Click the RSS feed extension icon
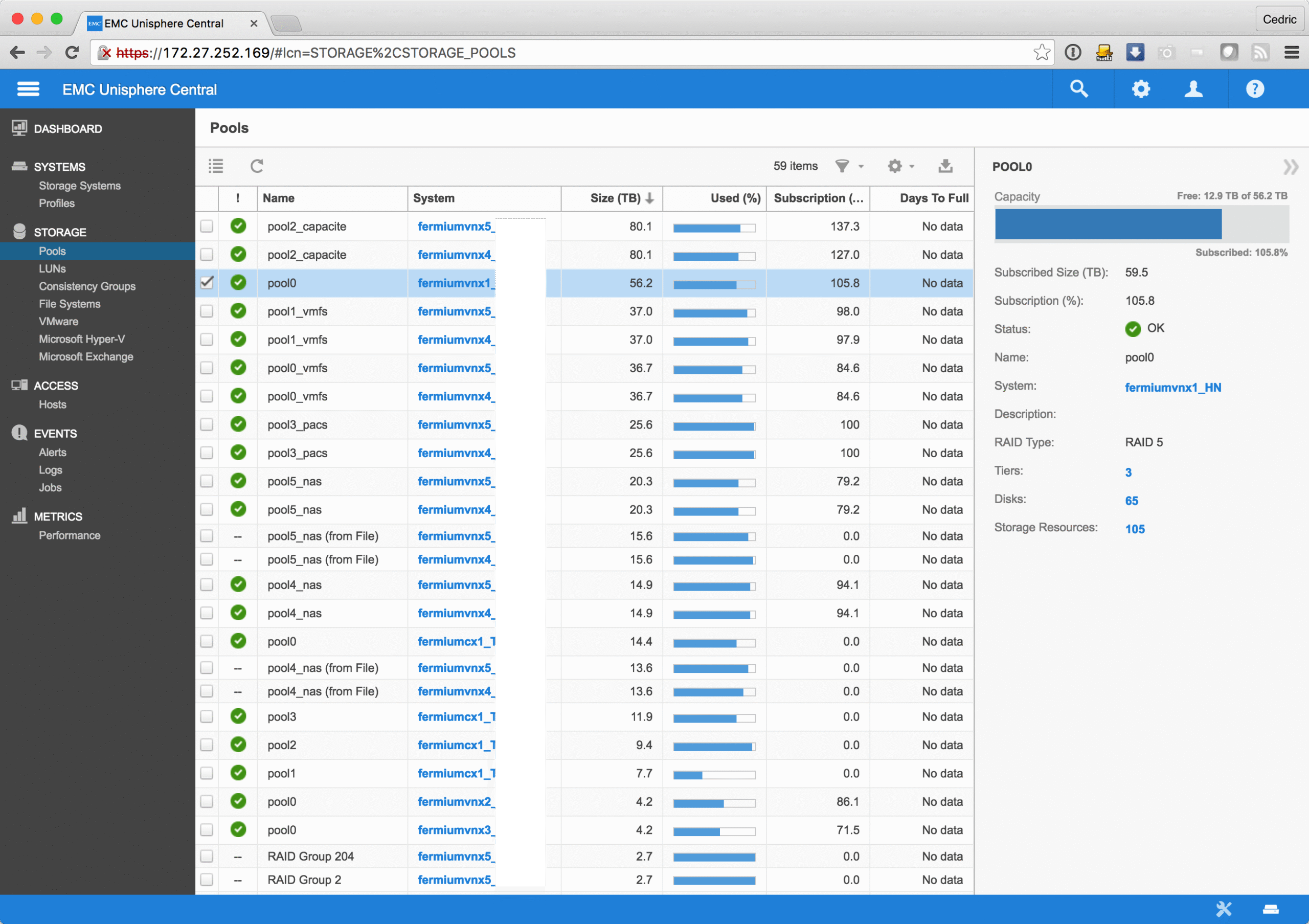The width and height of the screenshot is (1309, 924). tap(1260, 53)
